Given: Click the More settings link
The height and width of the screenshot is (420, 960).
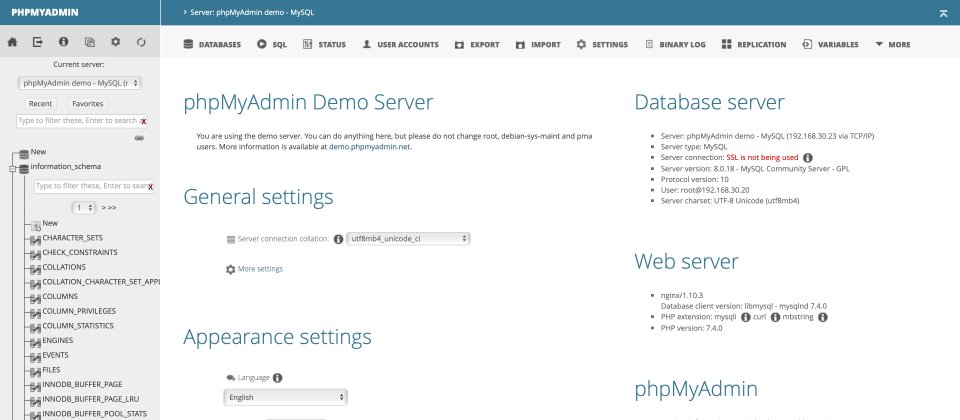Looking at the screenshot, I should click(260, 269).
